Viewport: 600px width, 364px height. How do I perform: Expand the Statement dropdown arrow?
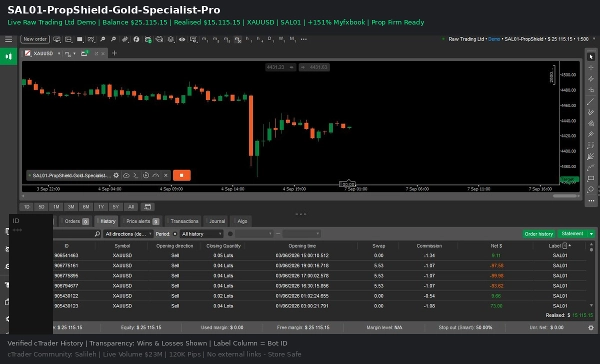point(592,234)
